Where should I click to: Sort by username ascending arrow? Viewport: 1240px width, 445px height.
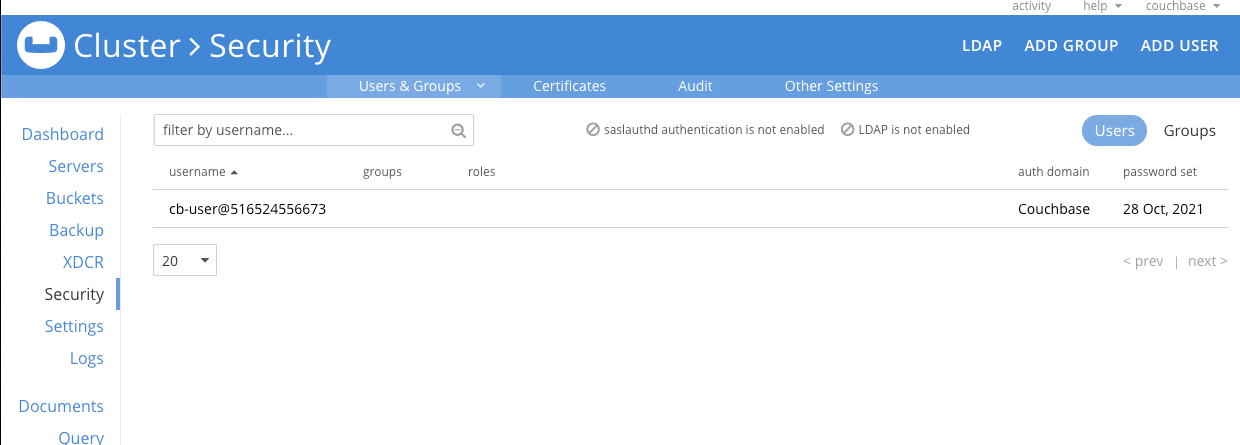(x=234, y=172)
